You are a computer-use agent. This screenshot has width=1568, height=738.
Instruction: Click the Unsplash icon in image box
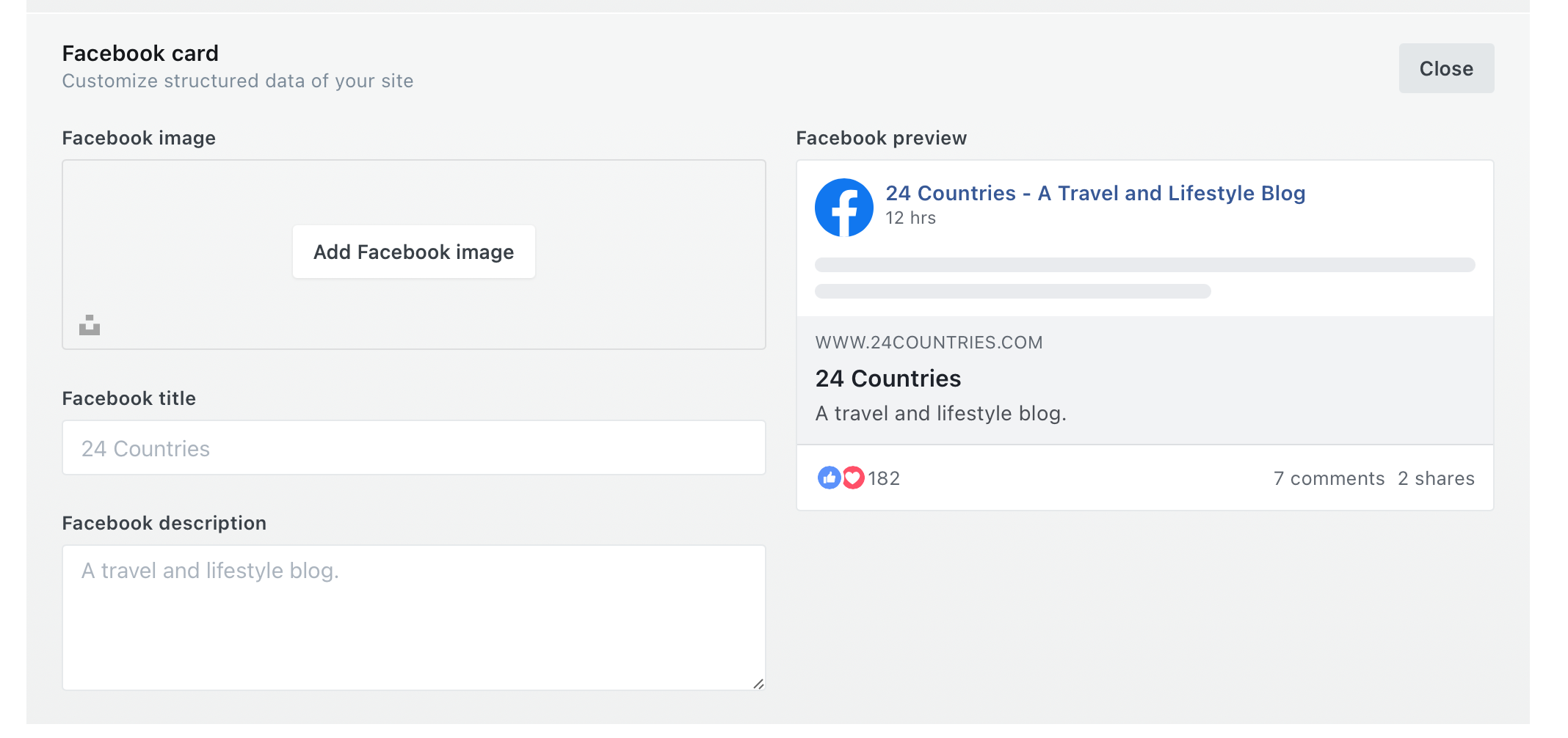[x=90, y=325]
